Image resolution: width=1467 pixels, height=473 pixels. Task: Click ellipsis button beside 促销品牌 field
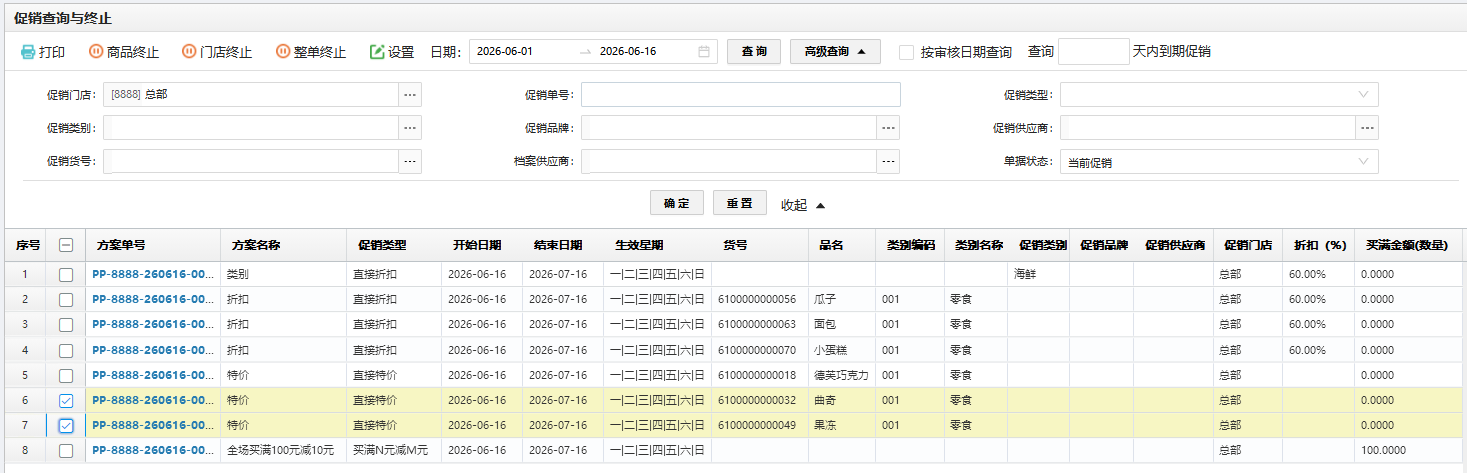[889, 128]
